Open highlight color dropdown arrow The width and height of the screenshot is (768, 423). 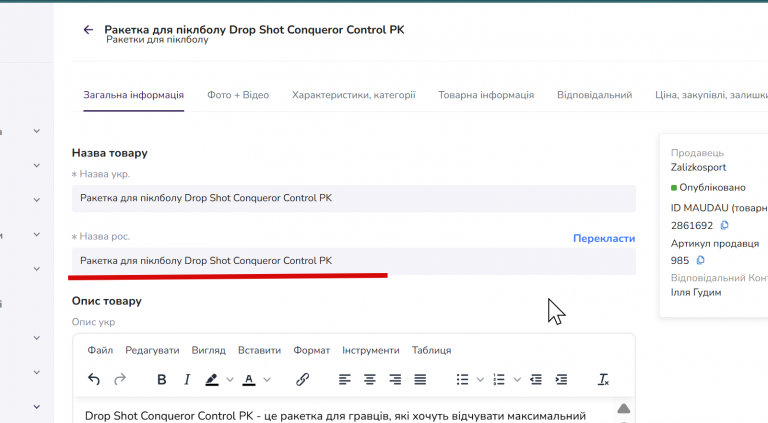coord(230,379)
